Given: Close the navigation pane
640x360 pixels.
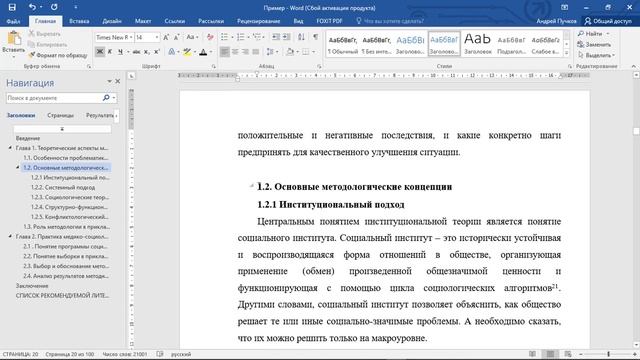Looking at the screenshot, I should [x=118, y=82].
